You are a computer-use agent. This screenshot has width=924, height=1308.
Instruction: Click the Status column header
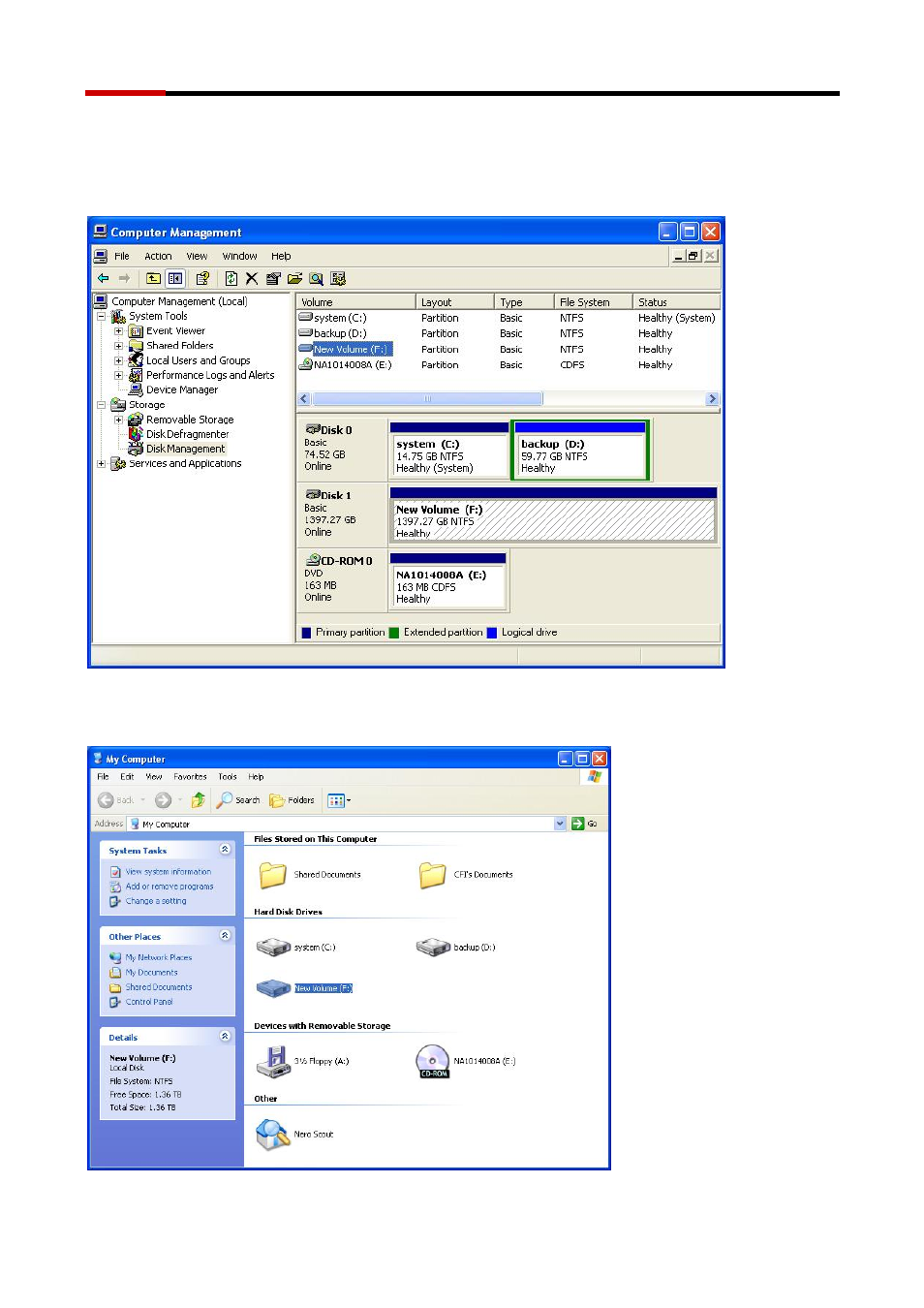point(676,302)
